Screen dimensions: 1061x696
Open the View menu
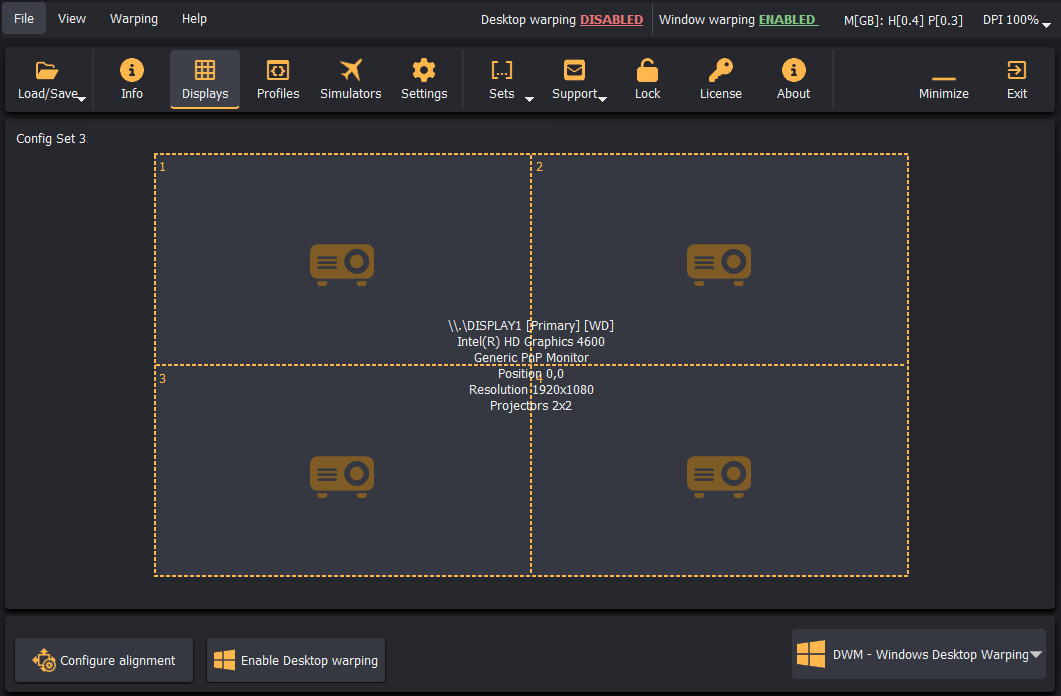[x=72, y=18]
